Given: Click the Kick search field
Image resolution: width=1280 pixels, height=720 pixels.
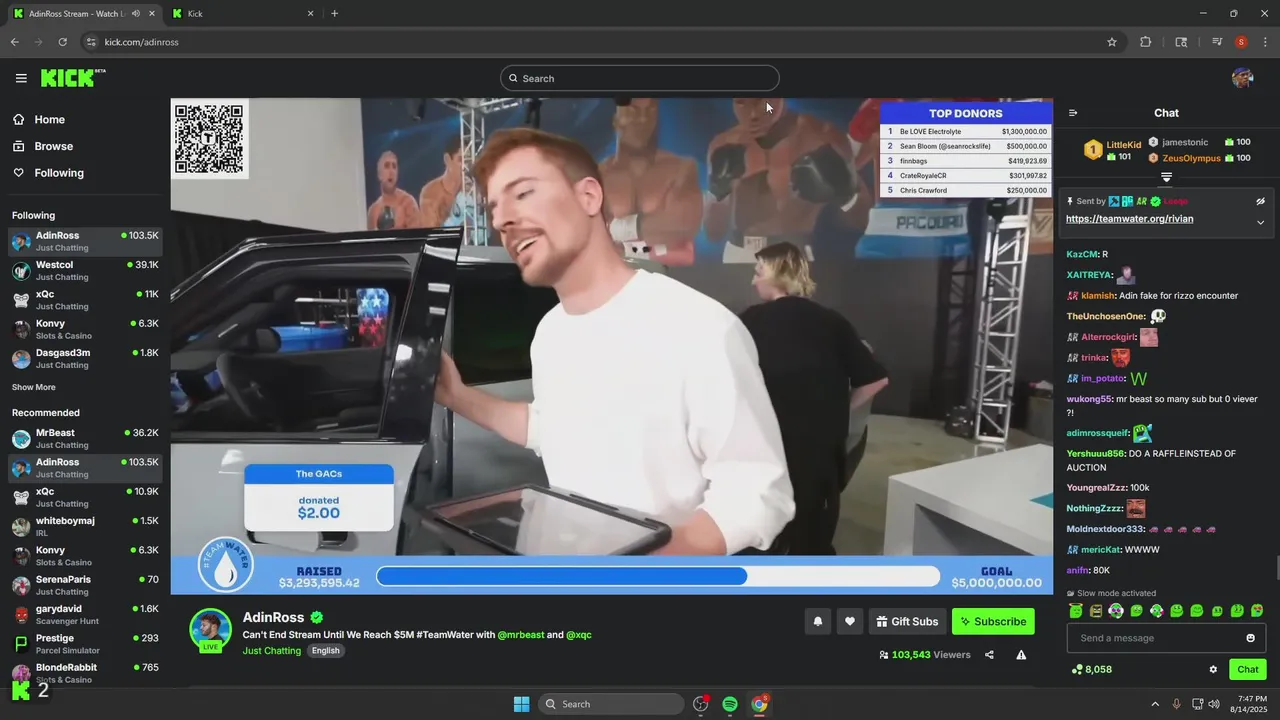Looking at the screenshot, I should [639, 78].
